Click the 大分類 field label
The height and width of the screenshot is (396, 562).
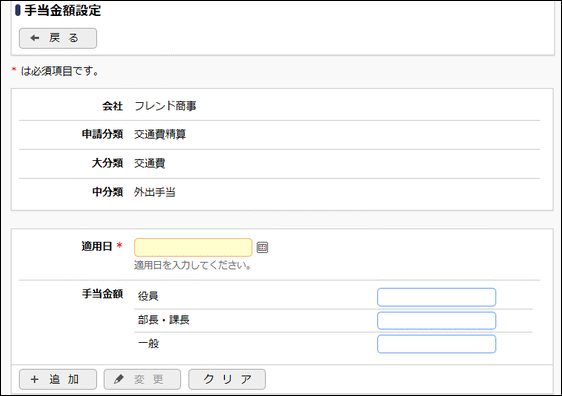click(108, 163)
